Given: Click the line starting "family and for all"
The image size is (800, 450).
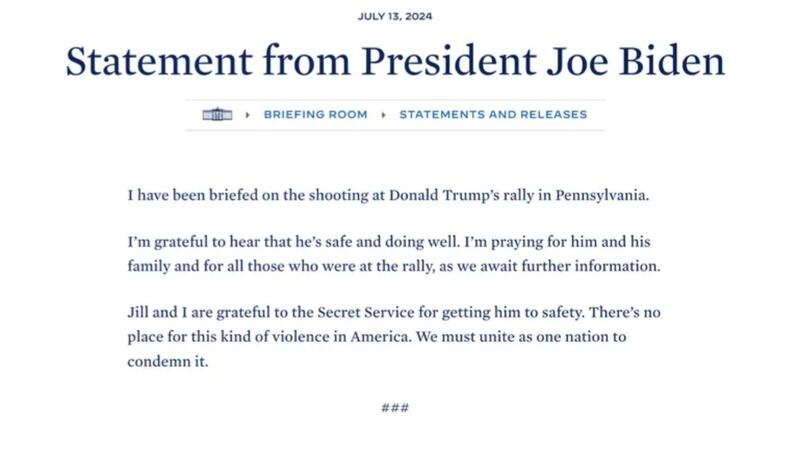Looking at the screenshot, I should [x=394, y=266].
